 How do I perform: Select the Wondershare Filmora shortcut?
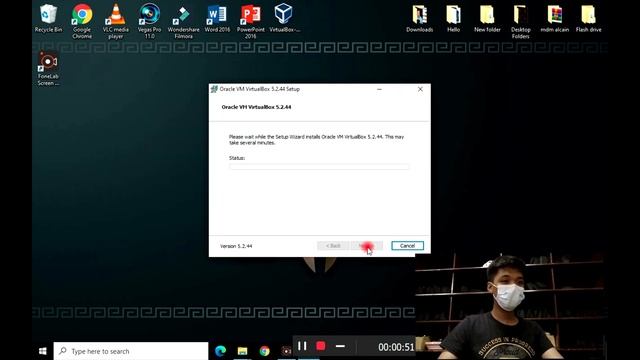click(x=183, y=21)
